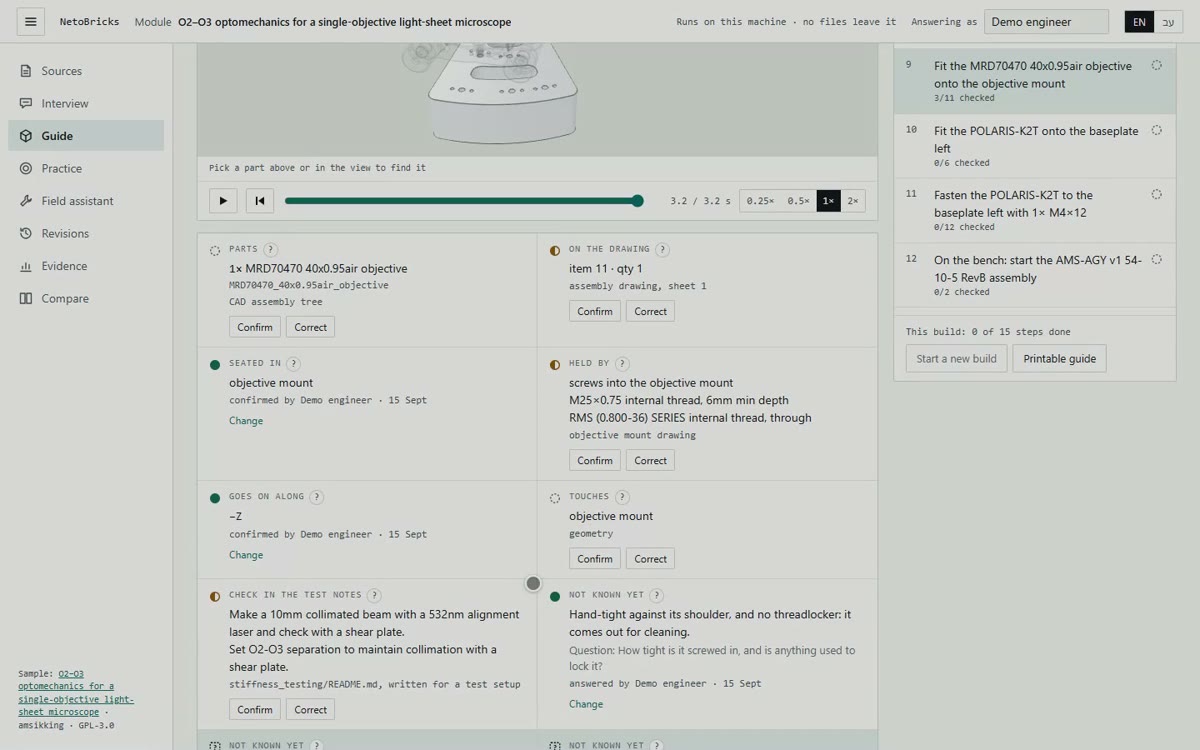1200x750 pixels.
Task: Switch language to EN
Action: (x=1139, y=22)
